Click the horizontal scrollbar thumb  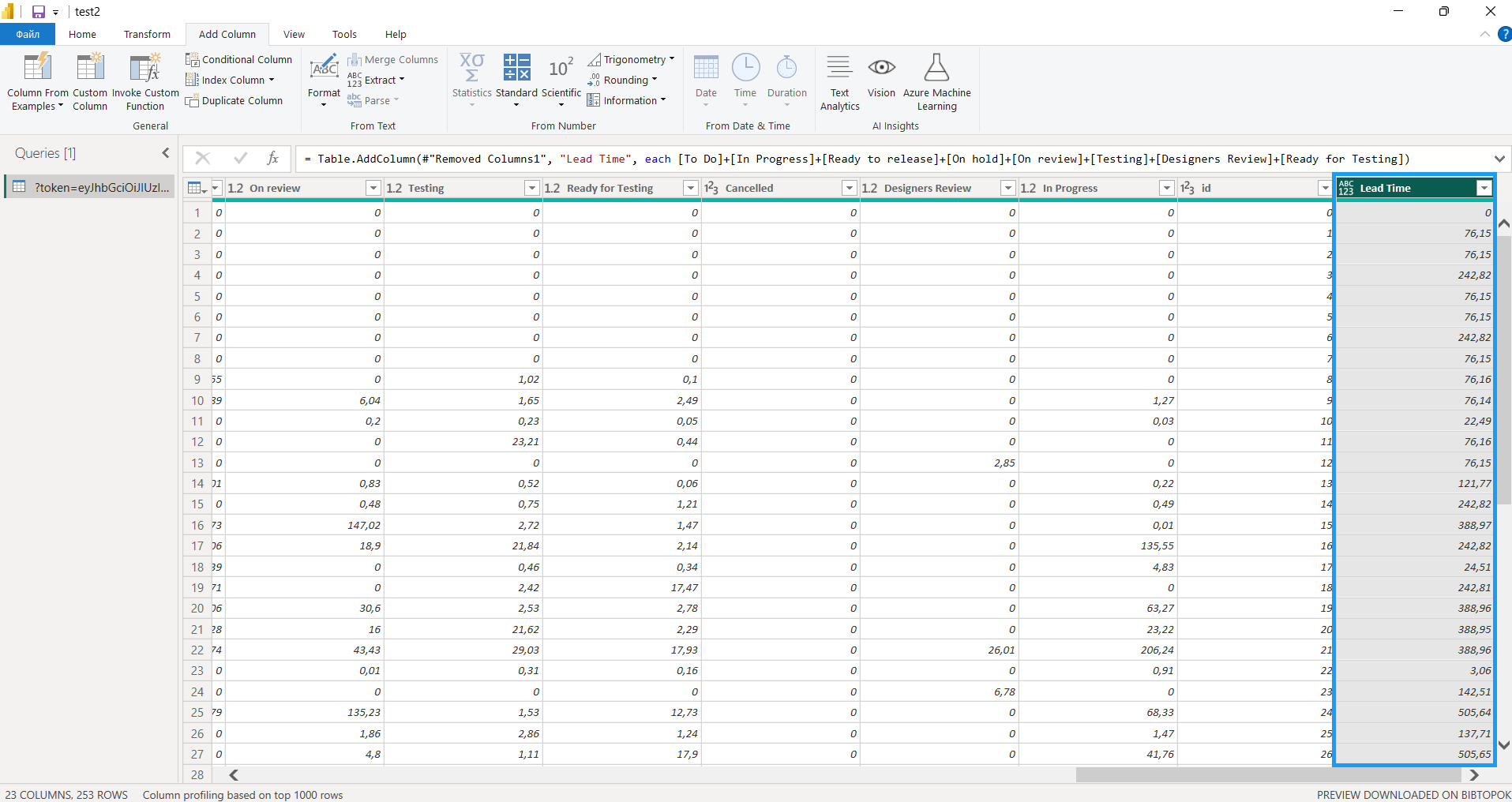coord(1268,775)
